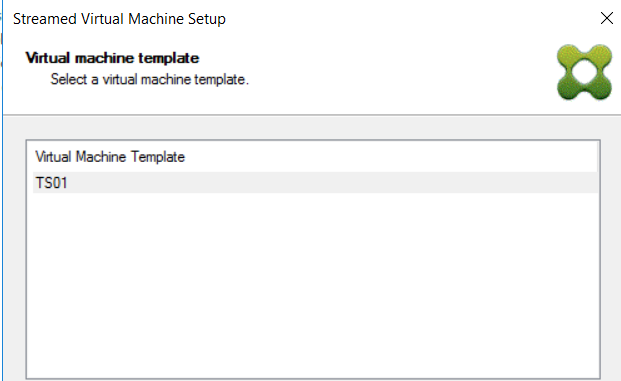Sort by Virtual Machine Template column header
This screenshot has height=381, width=621.
315,157
